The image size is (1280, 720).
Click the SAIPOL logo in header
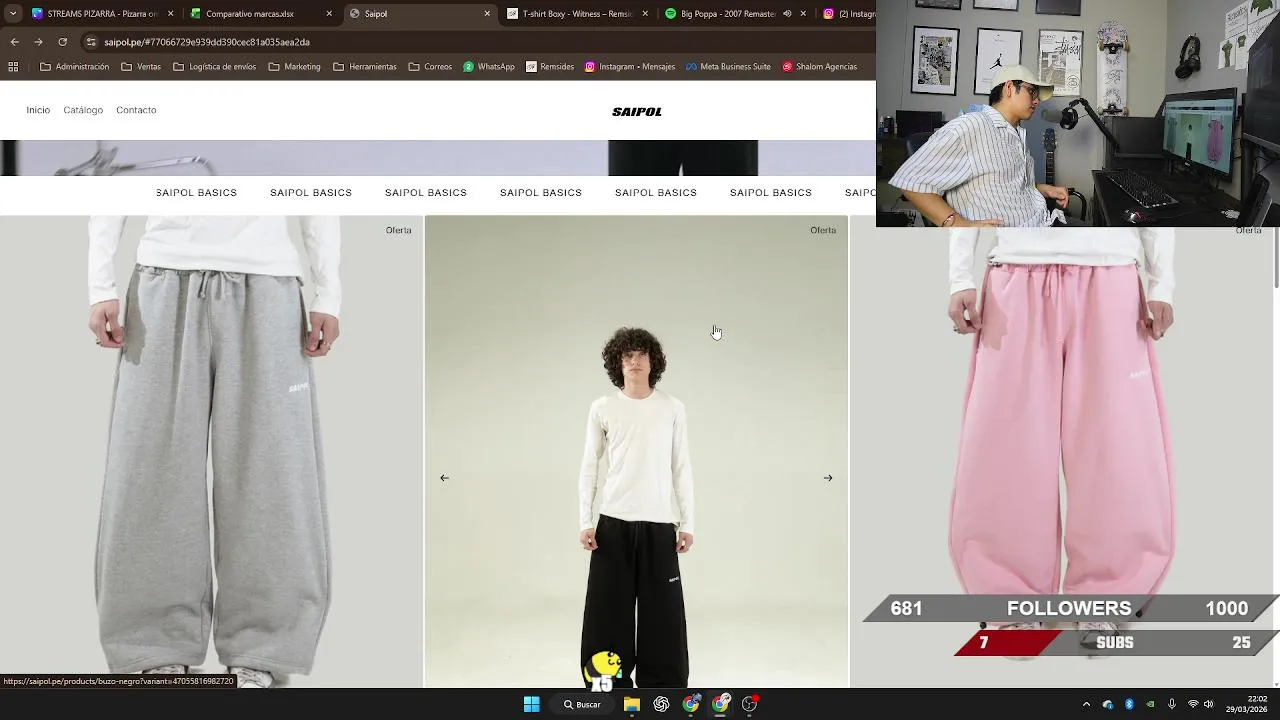pyautogui.click(x=637, y=112)
